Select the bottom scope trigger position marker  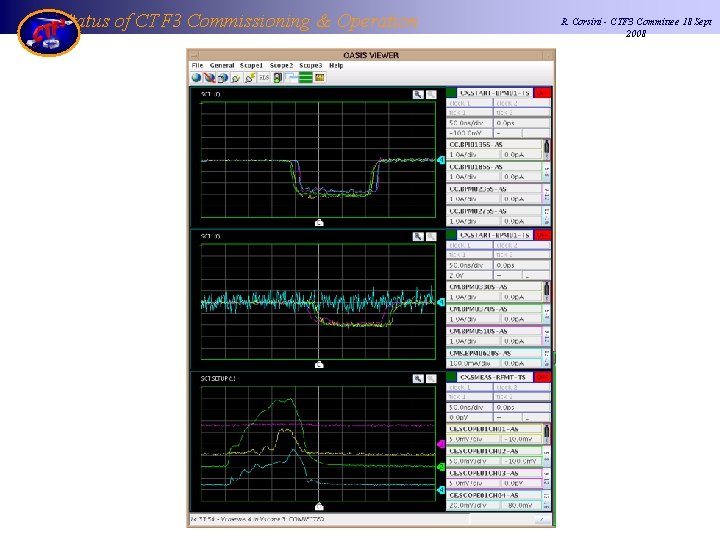[x=319, y=506]
